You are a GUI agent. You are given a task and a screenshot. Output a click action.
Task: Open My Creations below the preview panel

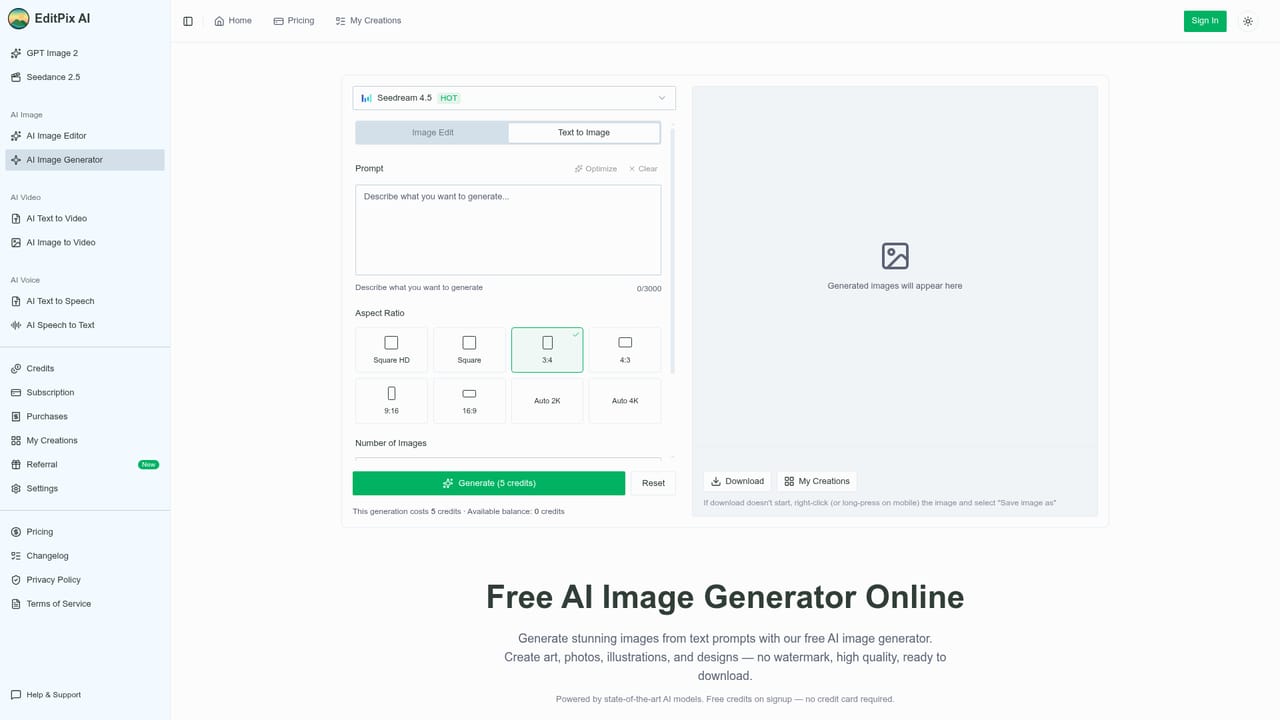817,481
